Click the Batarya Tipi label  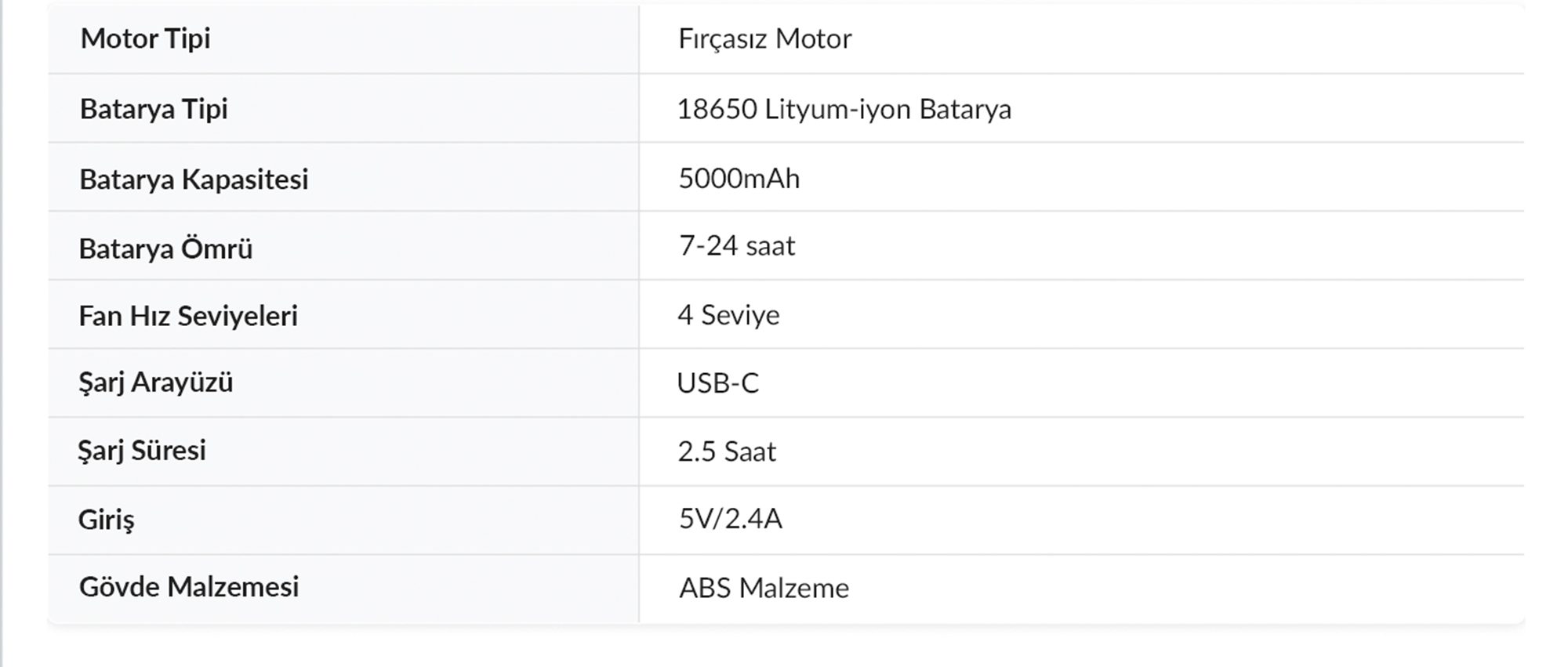click(154, 109)
